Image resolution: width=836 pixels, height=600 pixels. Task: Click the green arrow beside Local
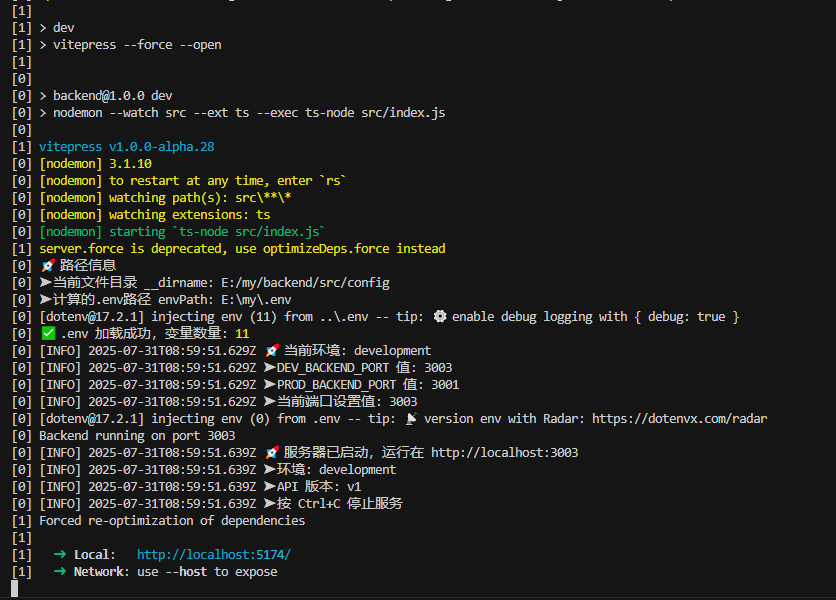coord(60,554)
